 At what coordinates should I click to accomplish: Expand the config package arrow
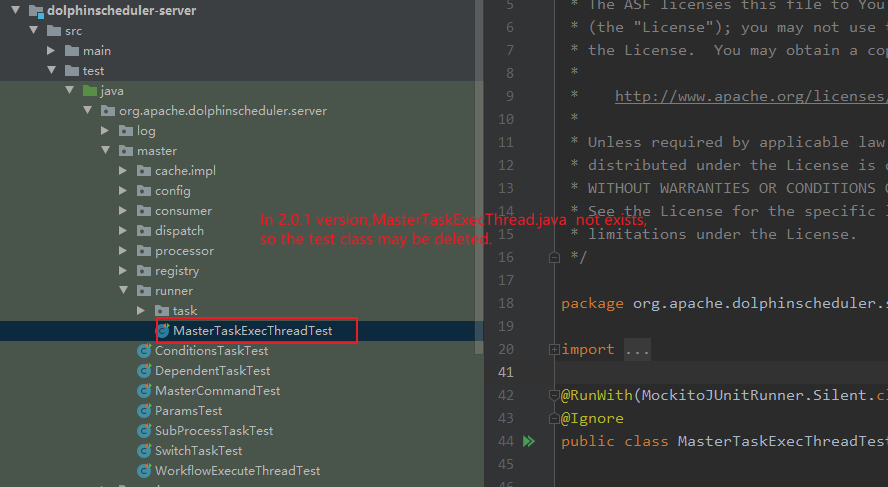coord(123,190)
